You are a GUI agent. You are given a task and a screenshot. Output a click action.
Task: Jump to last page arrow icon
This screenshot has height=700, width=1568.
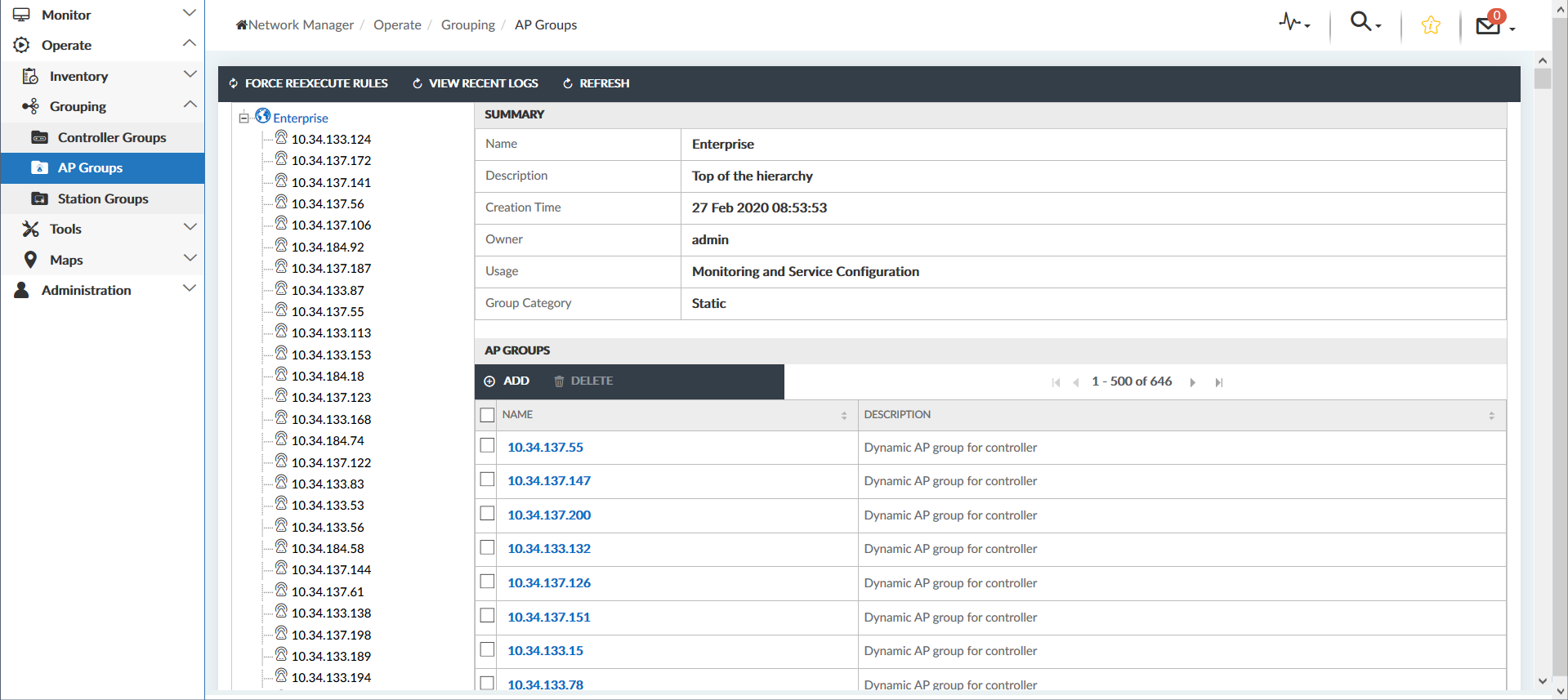coord(1218,382)
